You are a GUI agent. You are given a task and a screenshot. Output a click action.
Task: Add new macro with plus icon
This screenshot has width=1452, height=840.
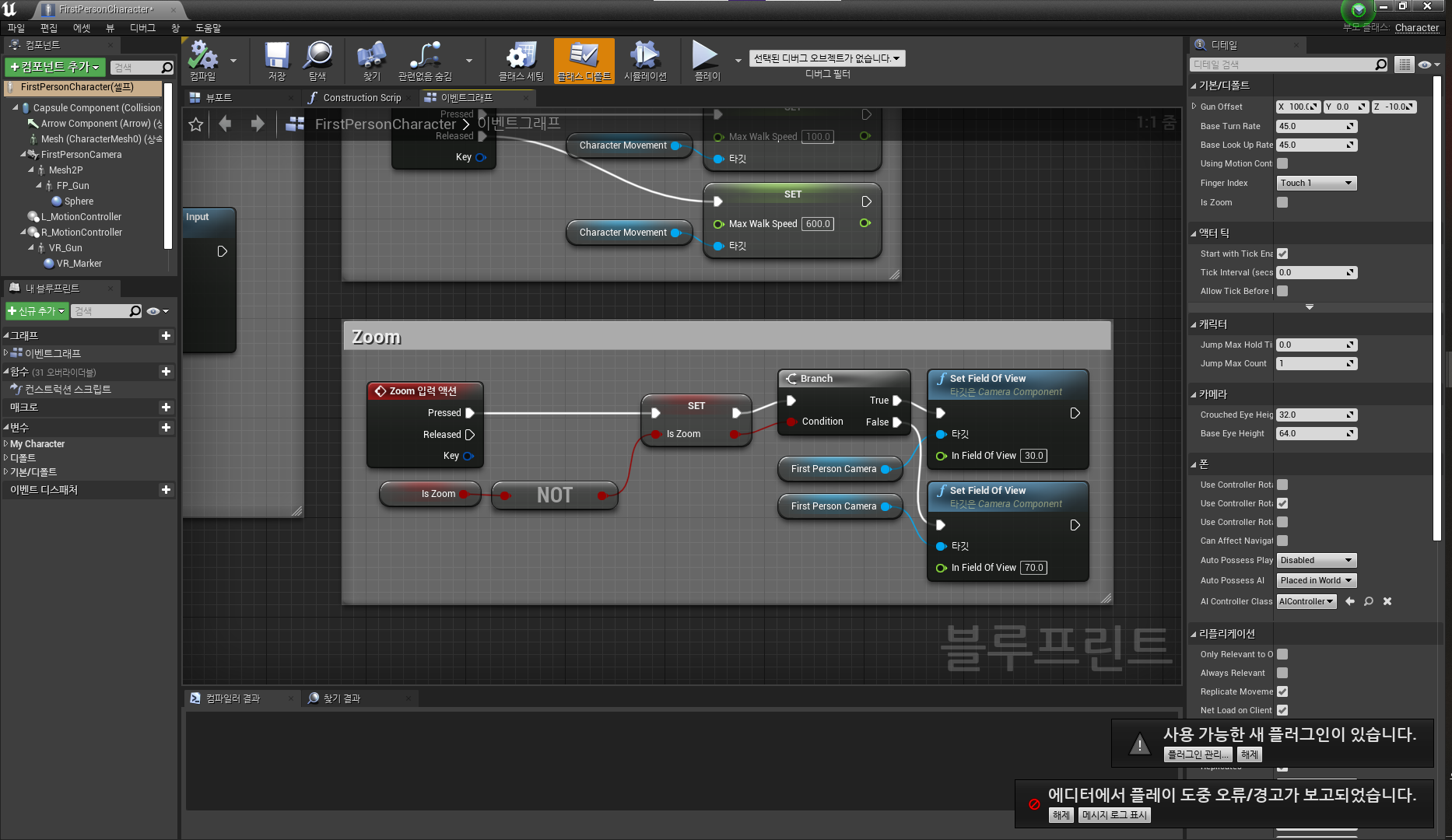click(x=166, y=408)
